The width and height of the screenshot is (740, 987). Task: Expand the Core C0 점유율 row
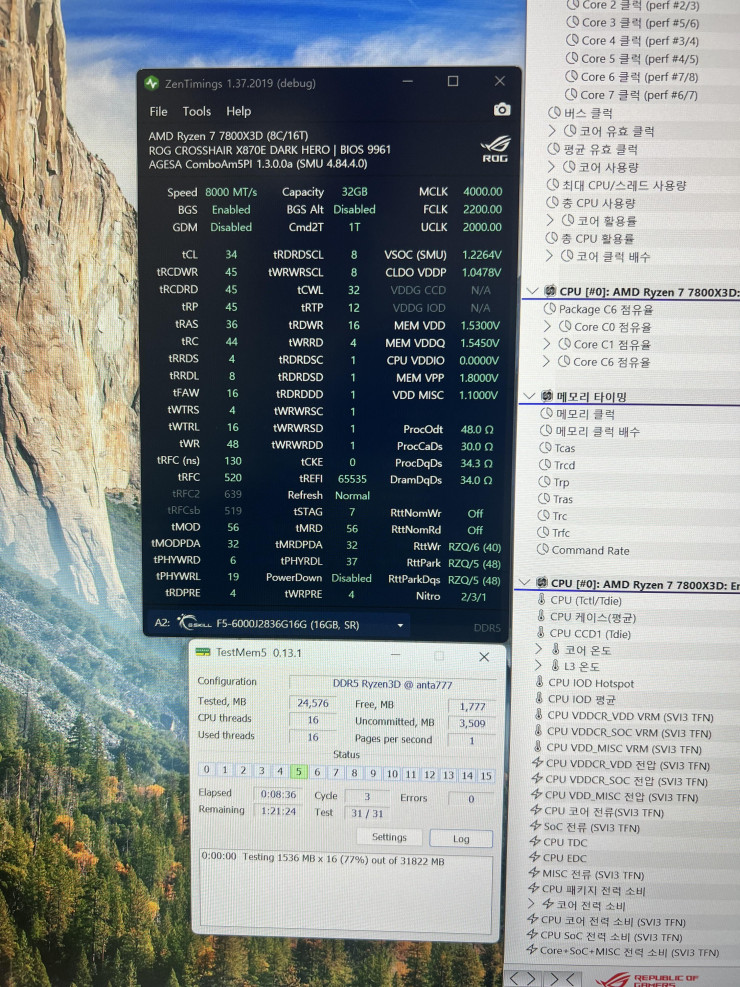(547, 327)
